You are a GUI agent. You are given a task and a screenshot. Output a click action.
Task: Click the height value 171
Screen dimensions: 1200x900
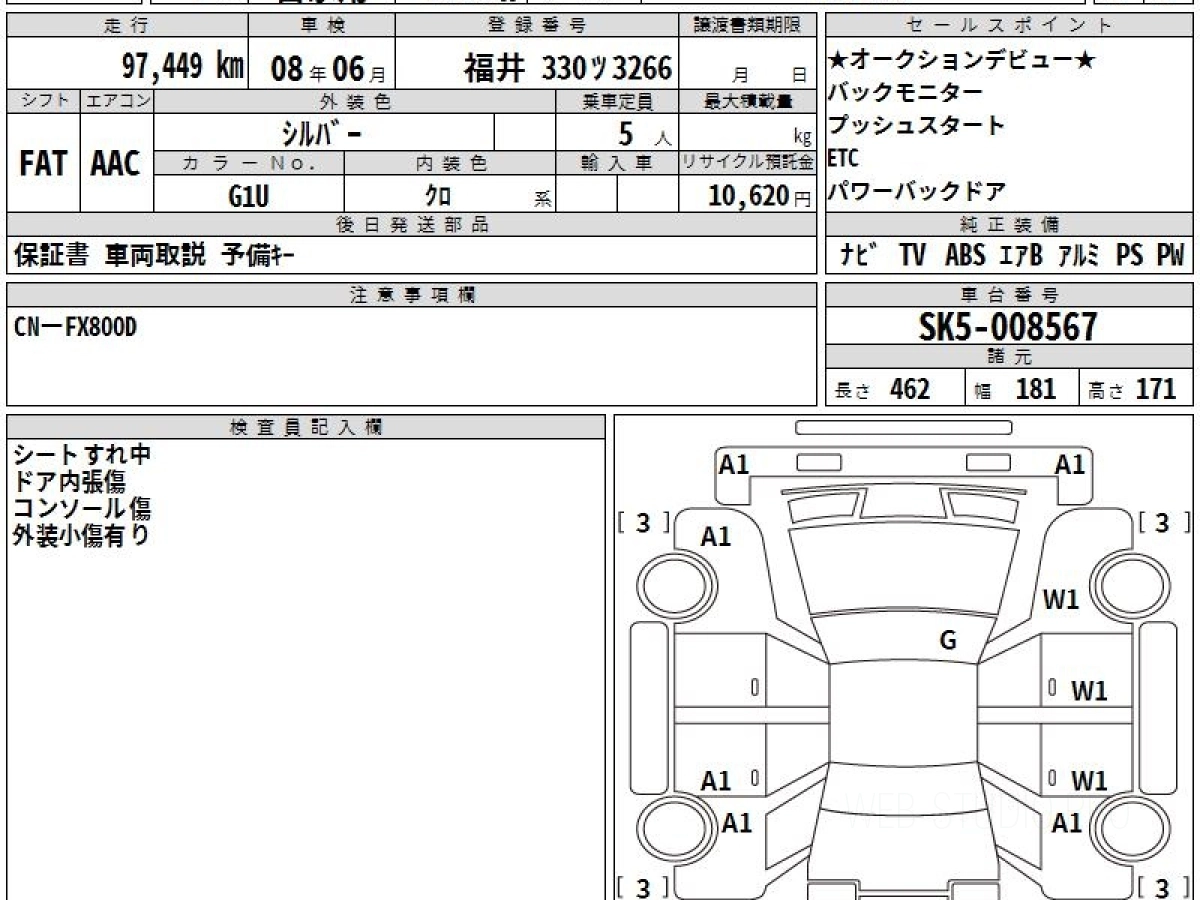point(1155,389)
